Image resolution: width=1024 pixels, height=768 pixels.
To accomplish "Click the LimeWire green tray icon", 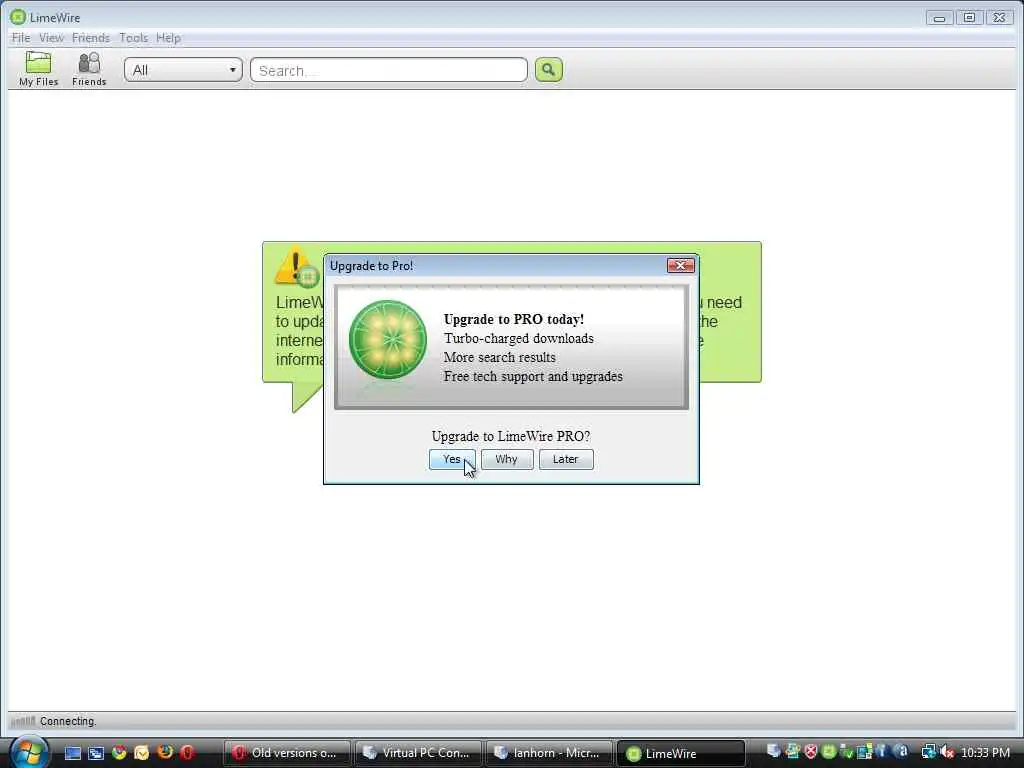I will [829, 752].
